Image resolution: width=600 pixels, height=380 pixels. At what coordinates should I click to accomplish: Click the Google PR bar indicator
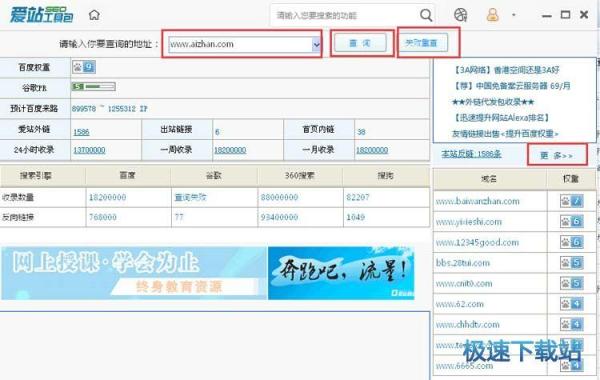click(93, 87)
